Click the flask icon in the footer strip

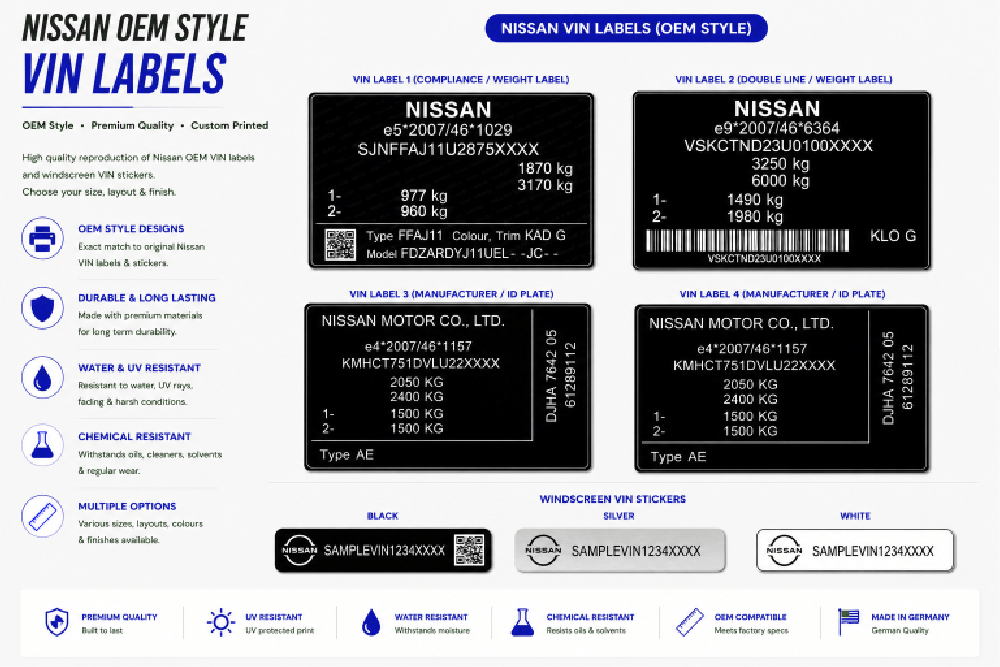click(x=522, y=622)
